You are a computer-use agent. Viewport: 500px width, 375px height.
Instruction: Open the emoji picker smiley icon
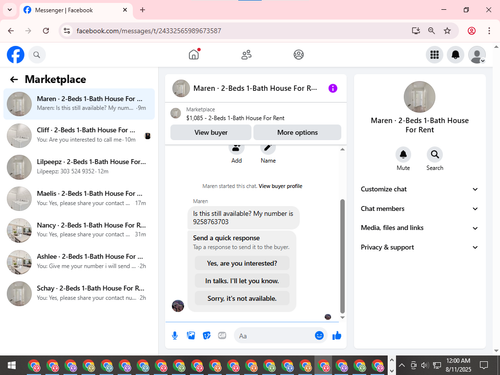point(319,336)
